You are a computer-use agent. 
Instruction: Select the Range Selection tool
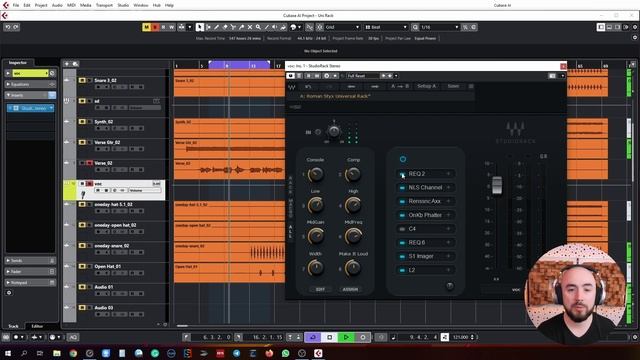click(208, 27)
